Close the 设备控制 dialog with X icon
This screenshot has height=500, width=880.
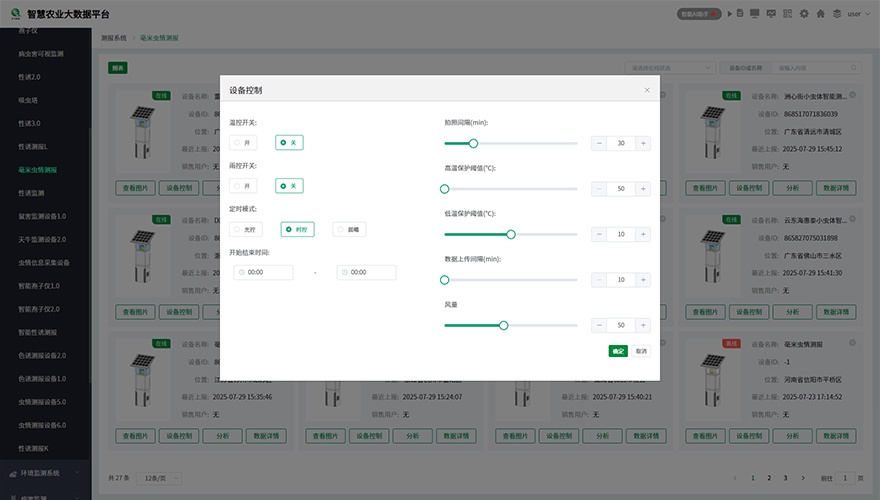(647, 90)
